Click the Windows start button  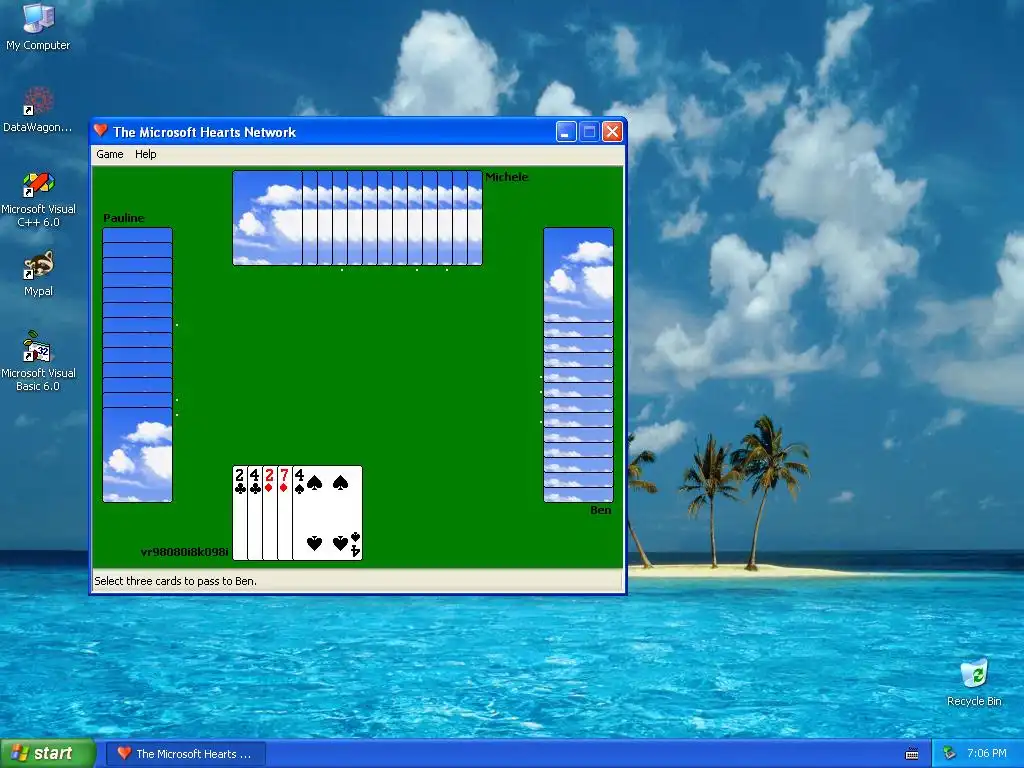point(48,754)
